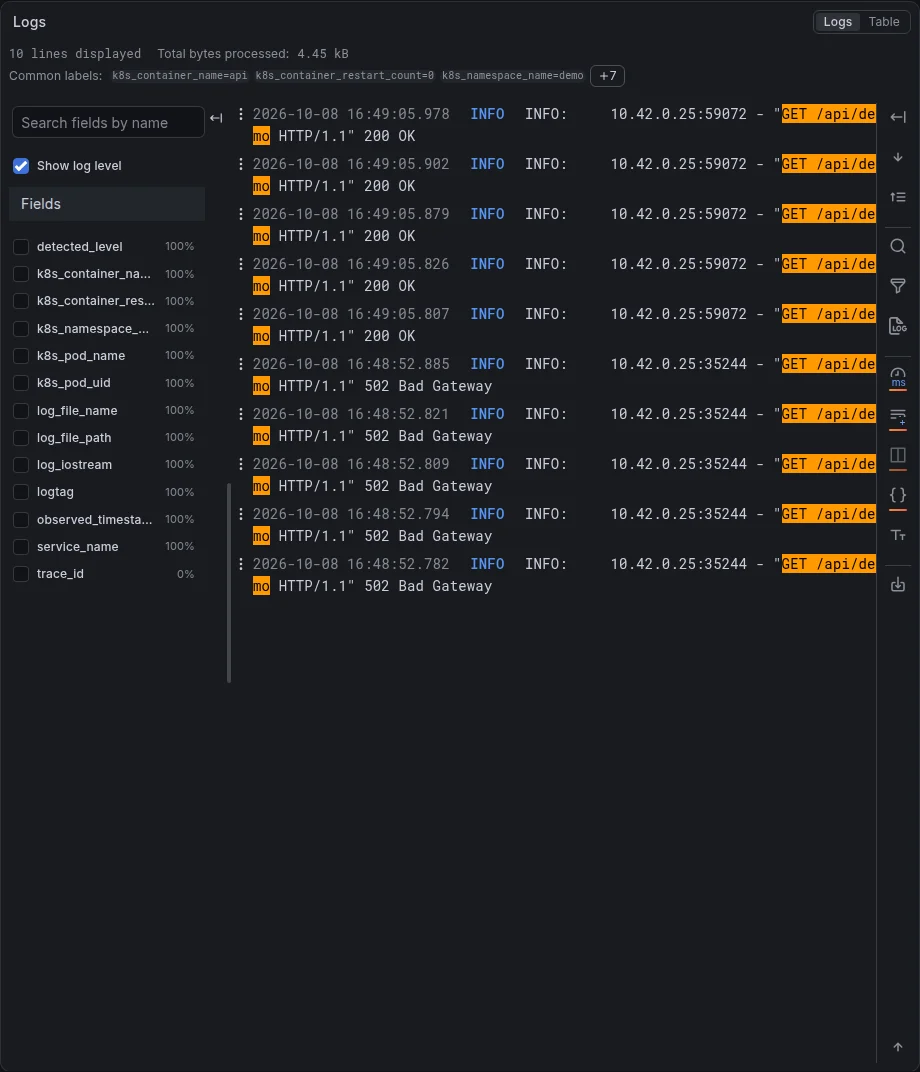The width and height of the screenshot is (920, 1072).
Task: Expand the +7 more common labels
Action: (608, 76)
